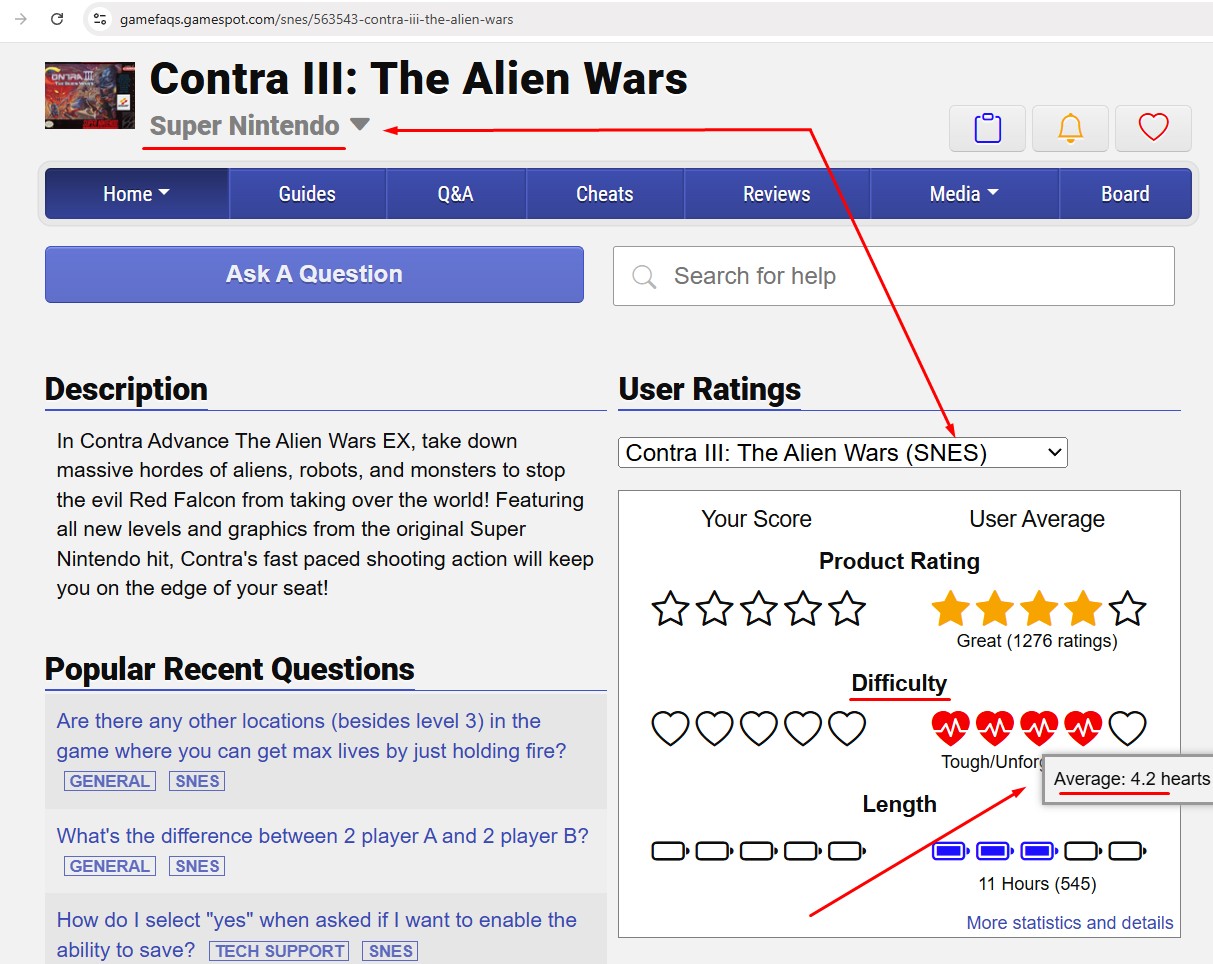Open site info icon beside the URL
The height and width of the screenshot is (964, 1213).
coord(98,19)
